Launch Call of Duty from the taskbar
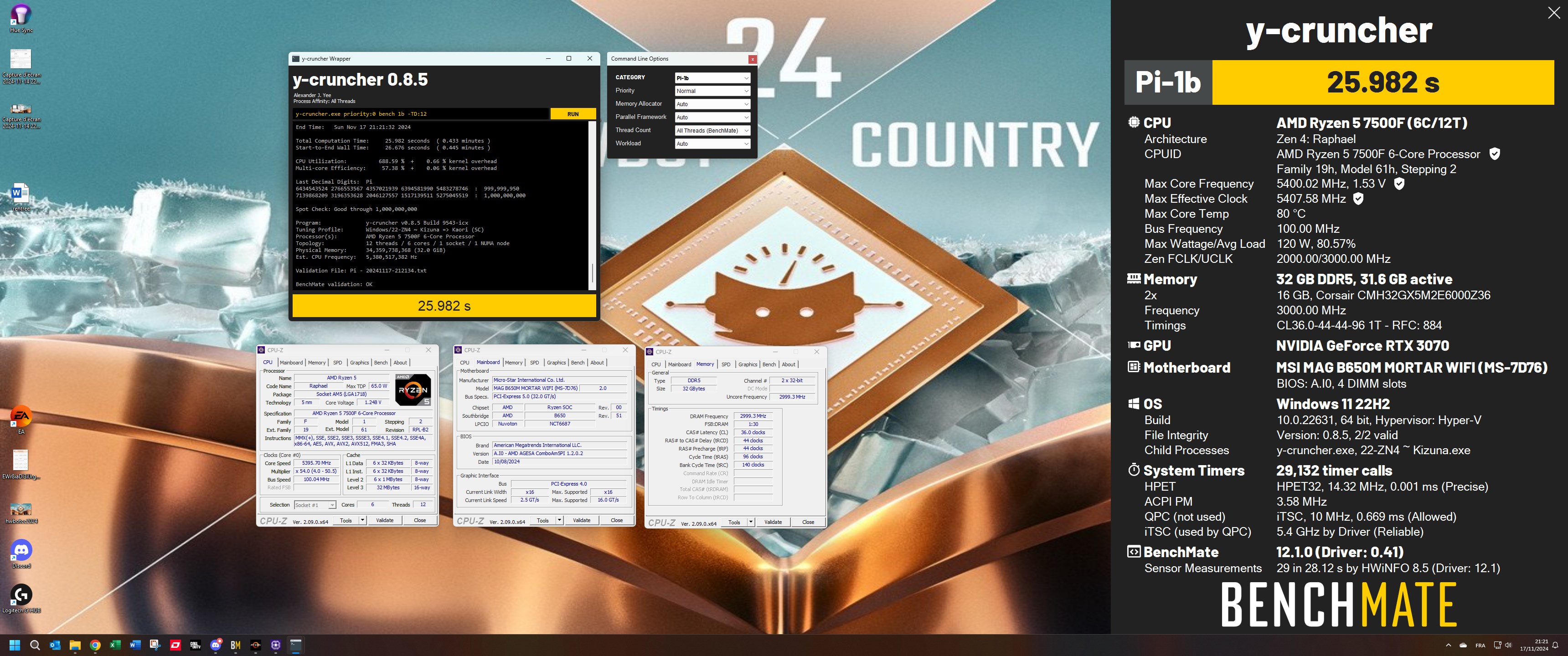The height and width of the screenshot is (656, 1568). 196,645
